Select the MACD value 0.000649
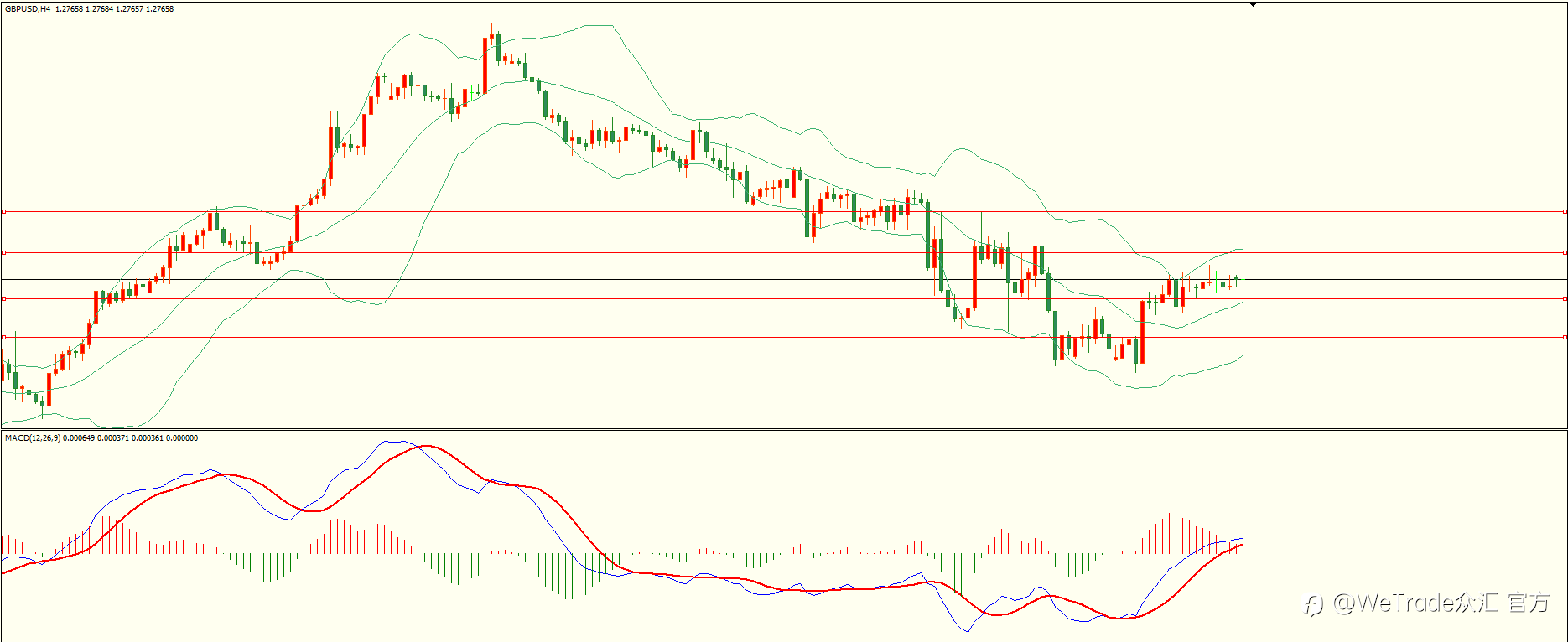 pos(79,438)
